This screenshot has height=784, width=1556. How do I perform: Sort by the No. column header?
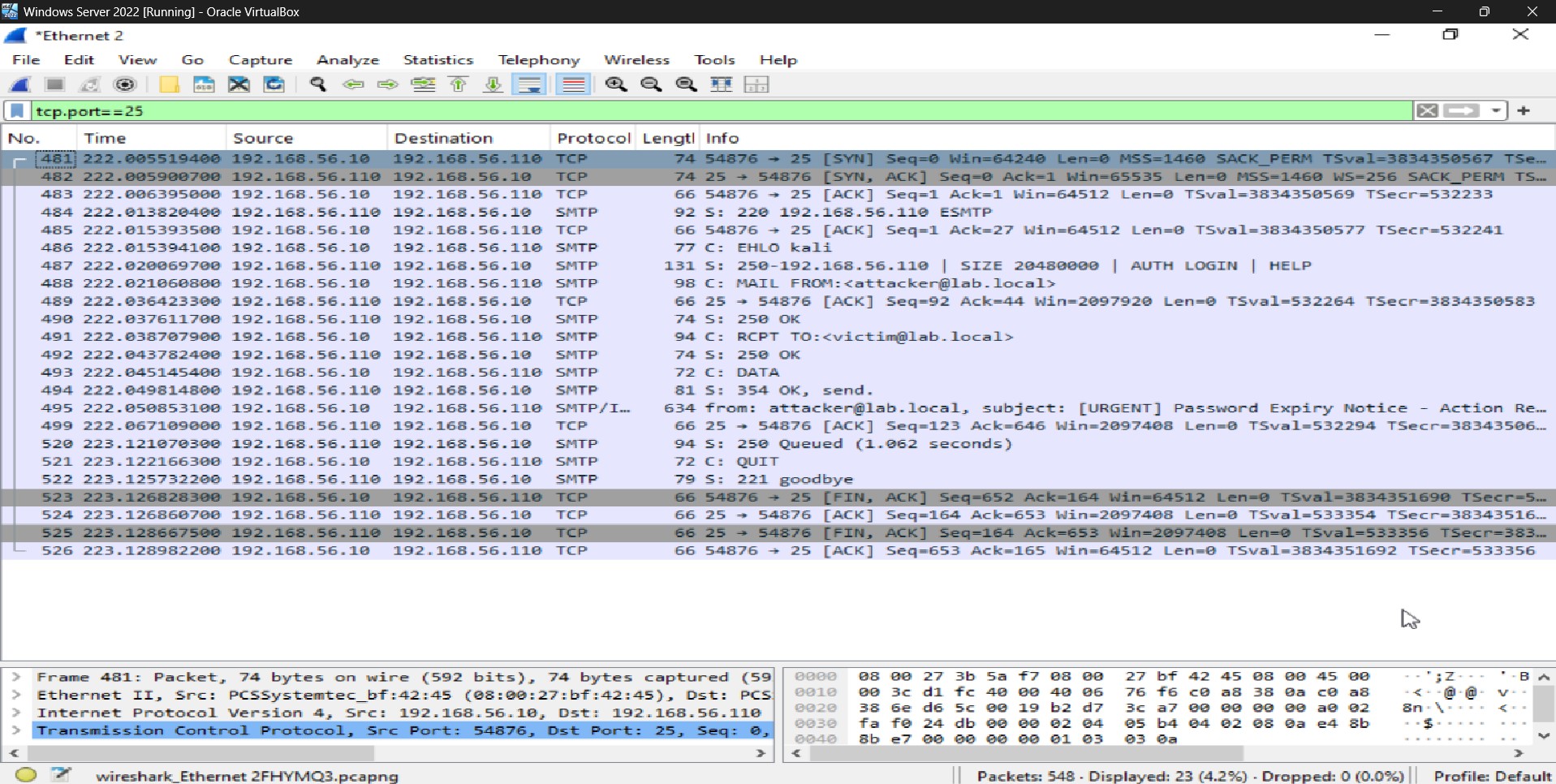pyautogui.click(x=39, y=138)
